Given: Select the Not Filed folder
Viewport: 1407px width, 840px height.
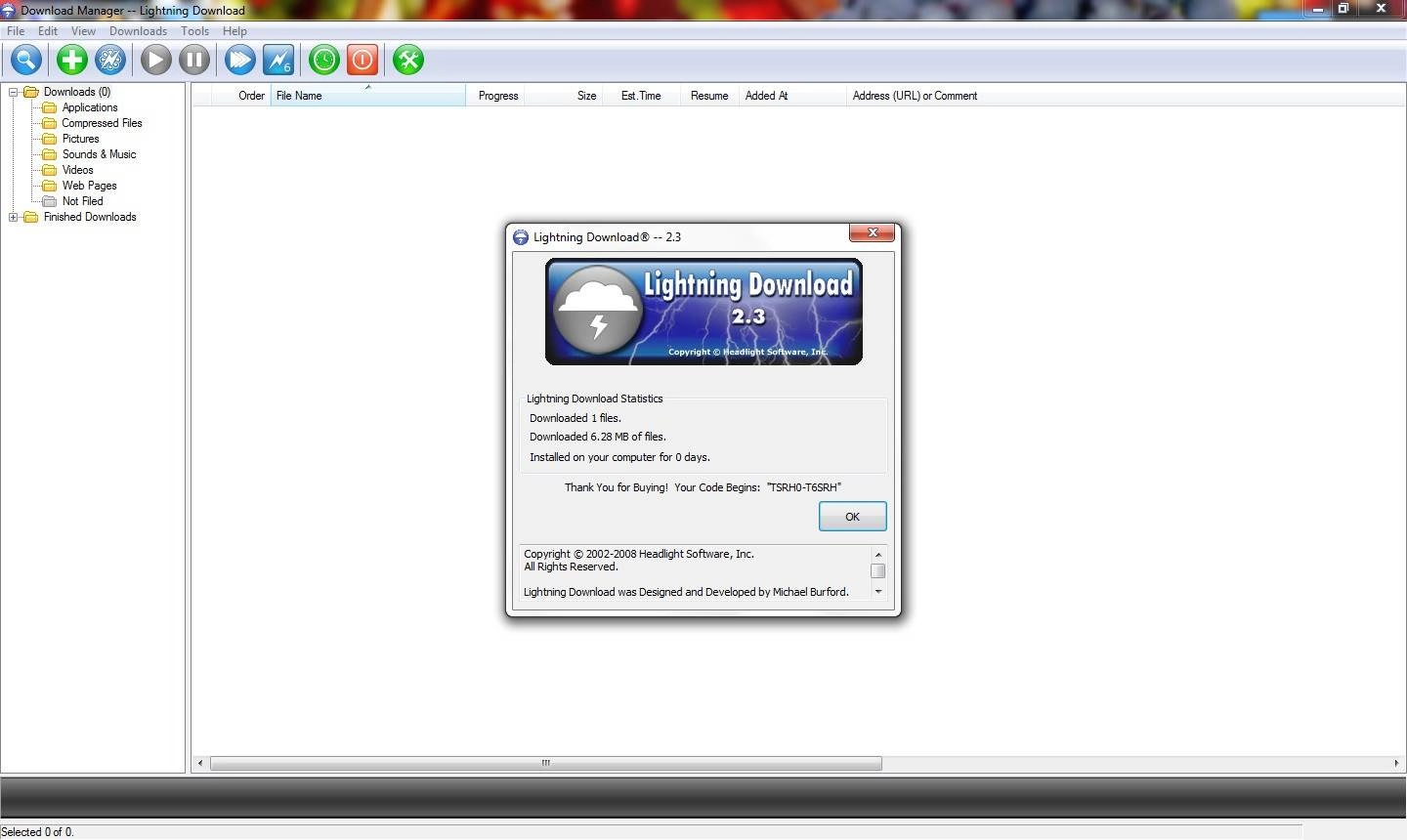Looking at the screenshot, I should [x=82, y=201].
